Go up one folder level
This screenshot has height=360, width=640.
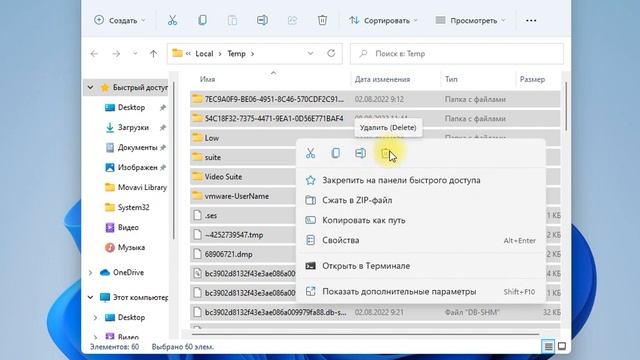click(x=153, y=53)
